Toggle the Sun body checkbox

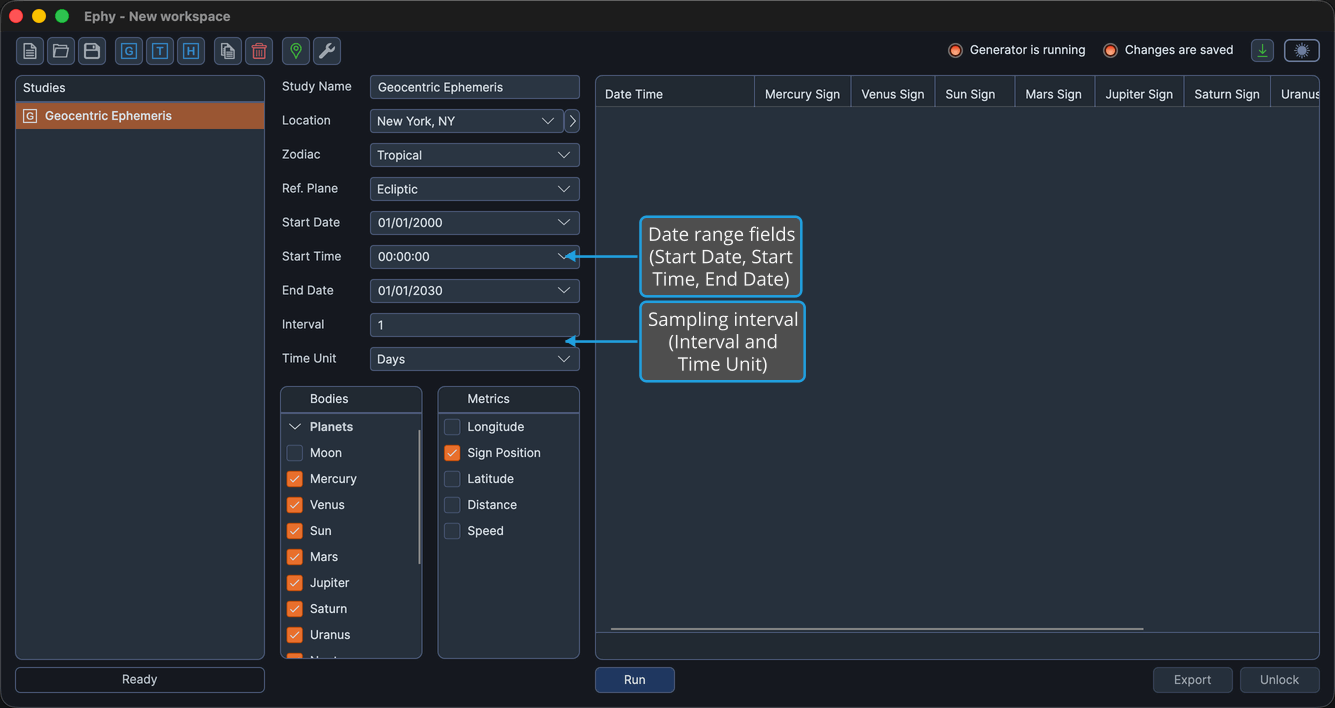point(295,531)
